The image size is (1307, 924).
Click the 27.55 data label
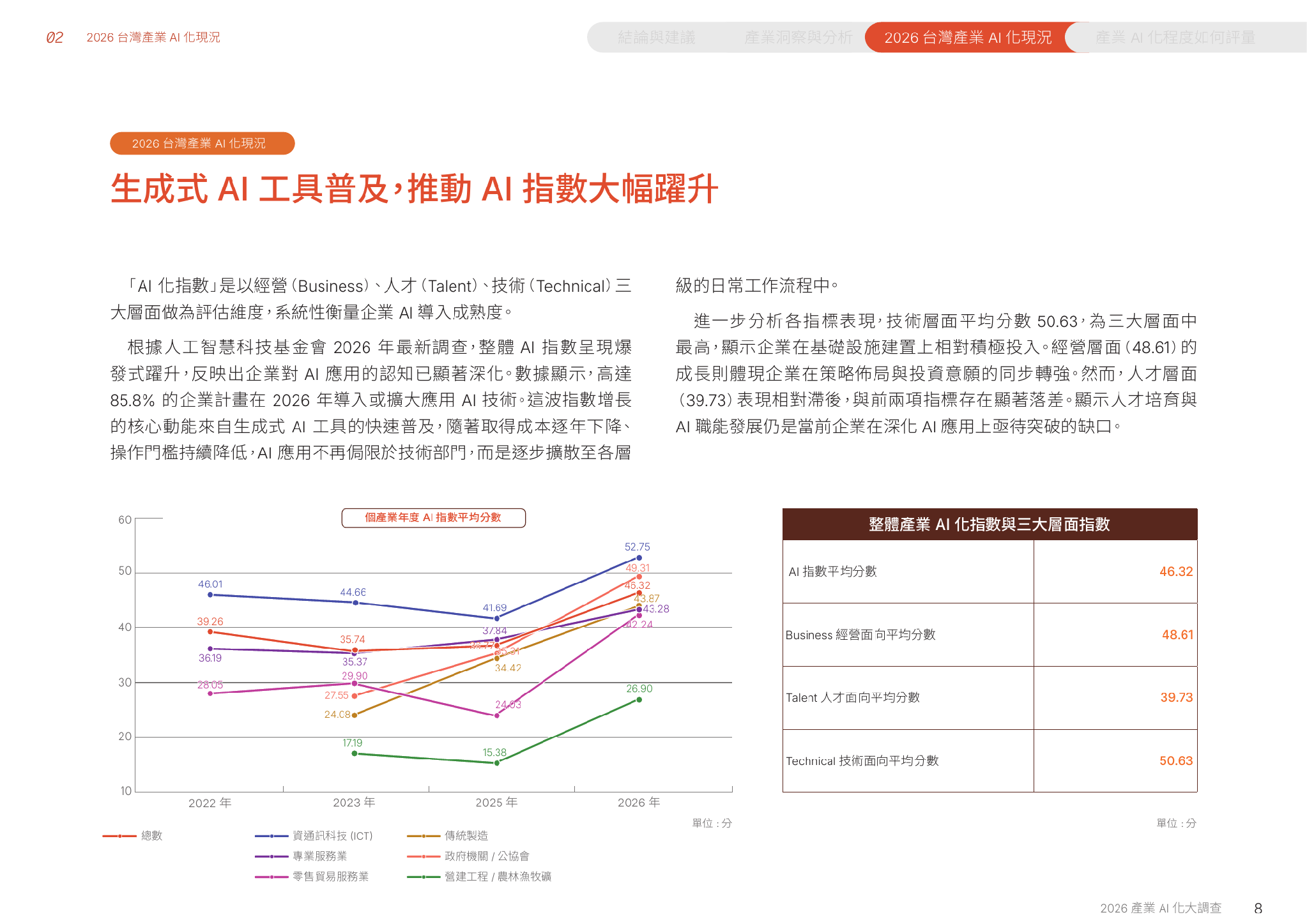pos(337,695)
